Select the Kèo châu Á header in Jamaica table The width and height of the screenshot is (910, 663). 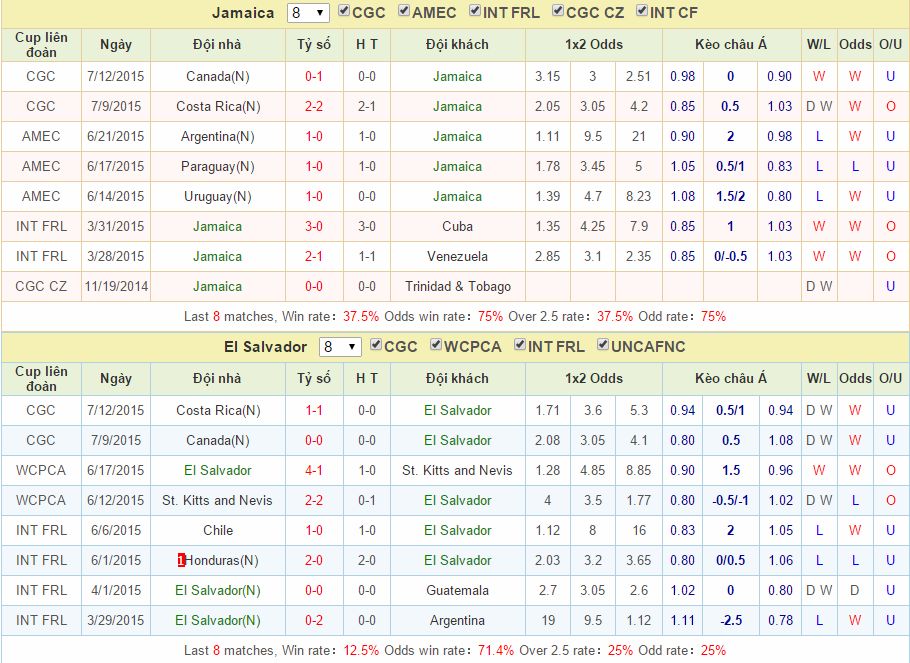pos(731,45)
